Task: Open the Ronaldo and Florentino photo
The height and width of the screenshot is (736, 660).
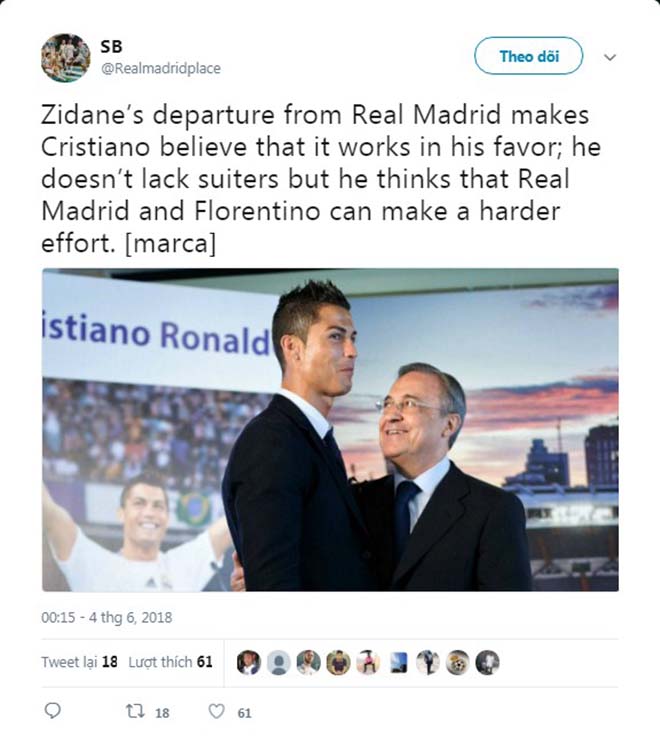Action: click(330, 430)
